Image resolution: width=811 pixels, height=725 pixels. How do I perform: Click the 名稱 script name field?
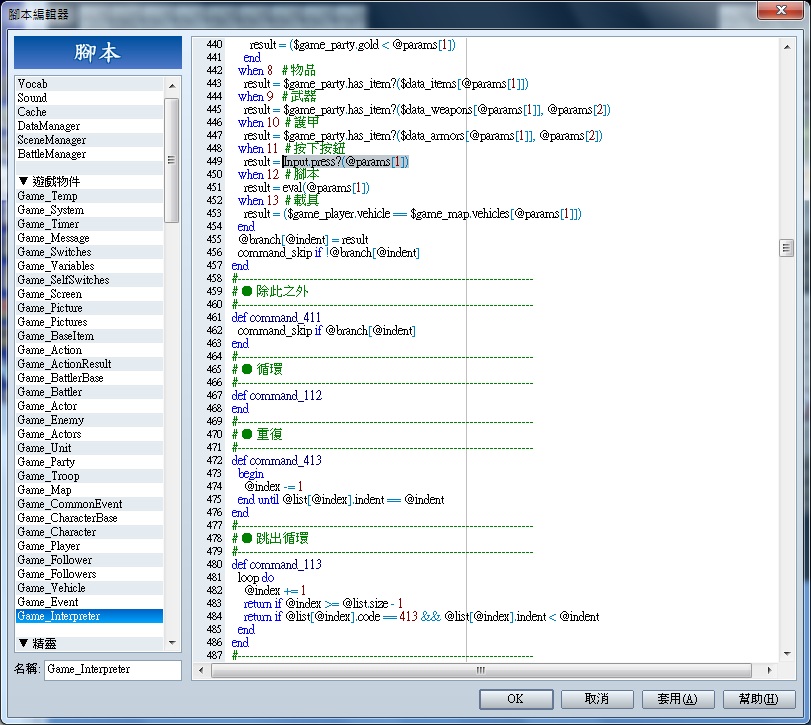pos(113,670)
